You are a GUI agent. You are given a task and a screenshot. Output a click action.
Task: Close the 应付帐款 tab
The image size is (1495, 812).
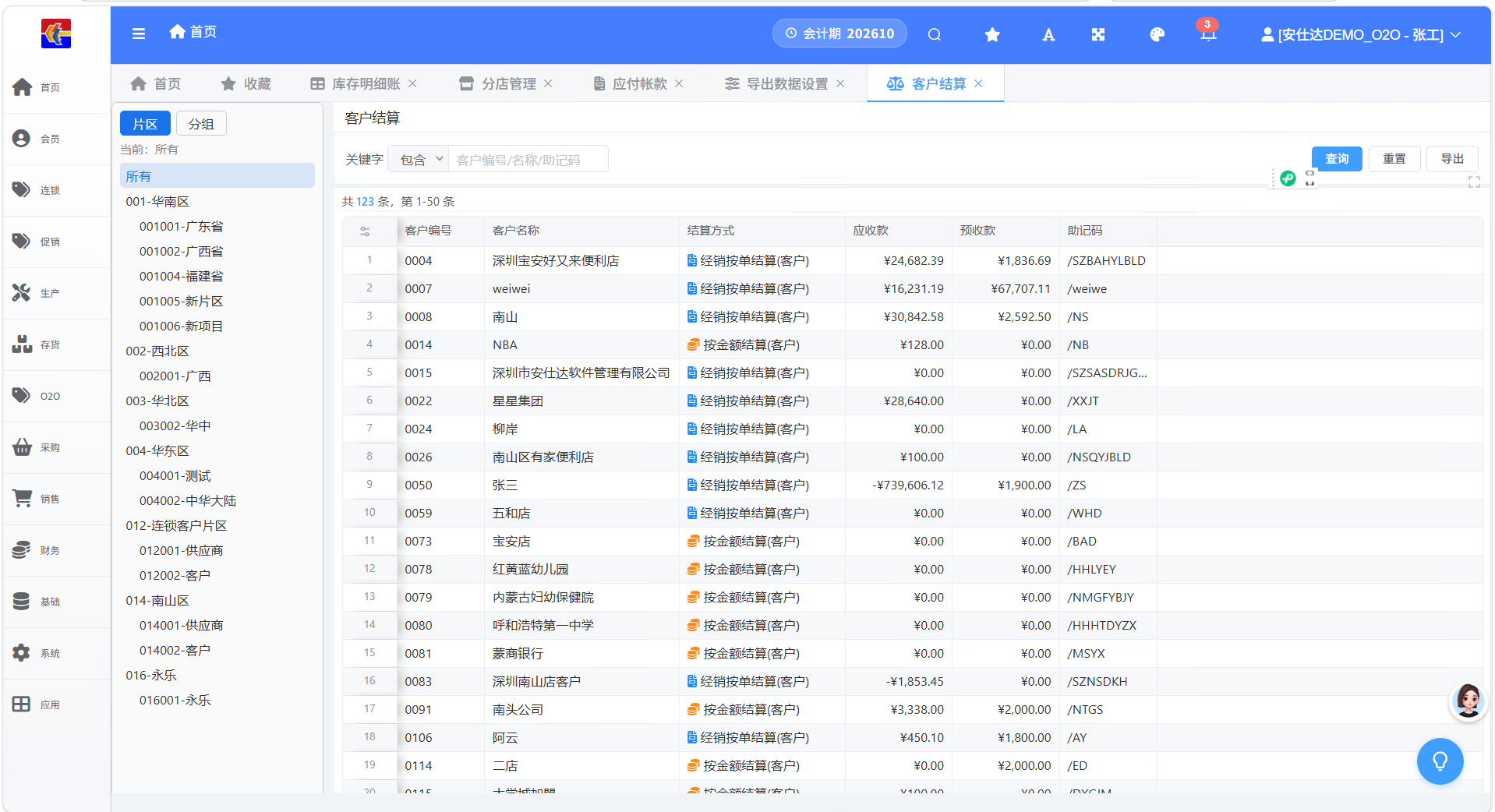coord(679,83)
